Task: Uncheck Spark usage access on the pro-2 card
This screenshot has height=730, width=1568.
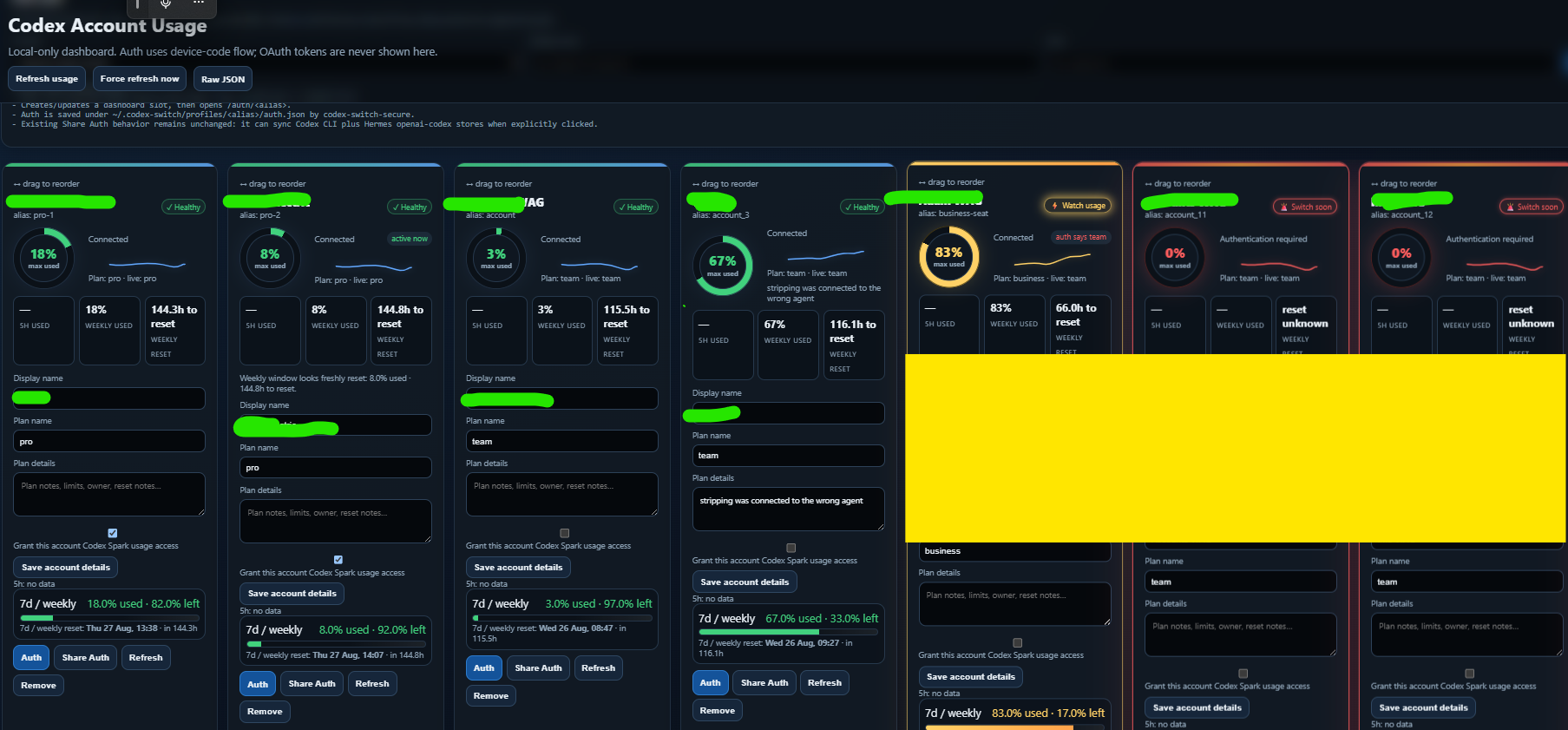Action: (x=338, y=560)
